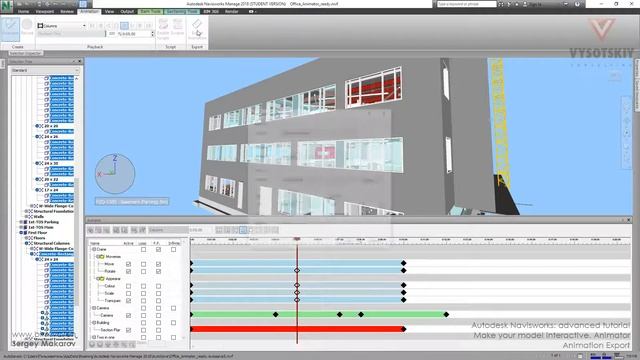Click the Record animation button
640x360 pixels.
[27, 27]
